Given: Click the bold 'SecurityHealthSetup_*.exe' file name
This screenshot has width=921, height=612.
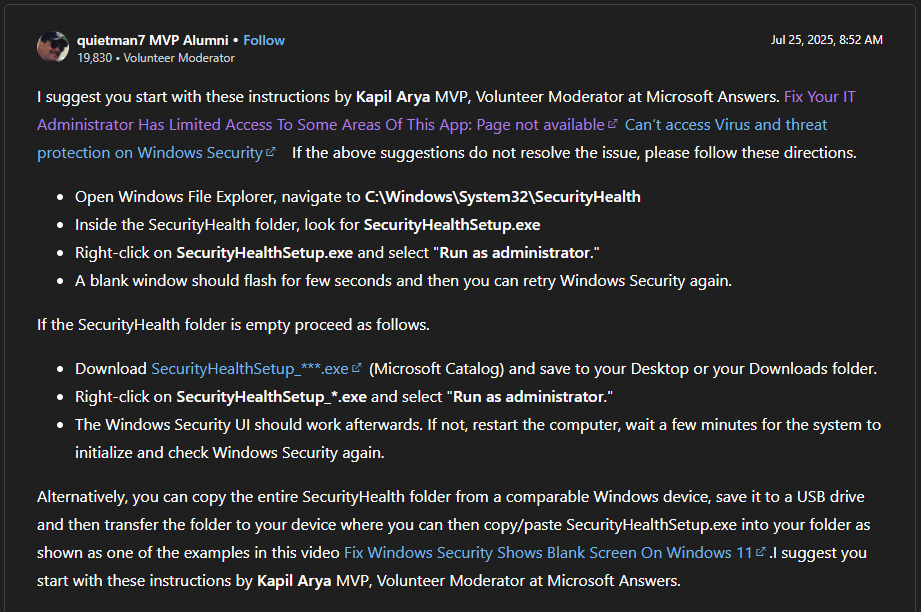Looking at the screenshot, I should coord(271,397).
